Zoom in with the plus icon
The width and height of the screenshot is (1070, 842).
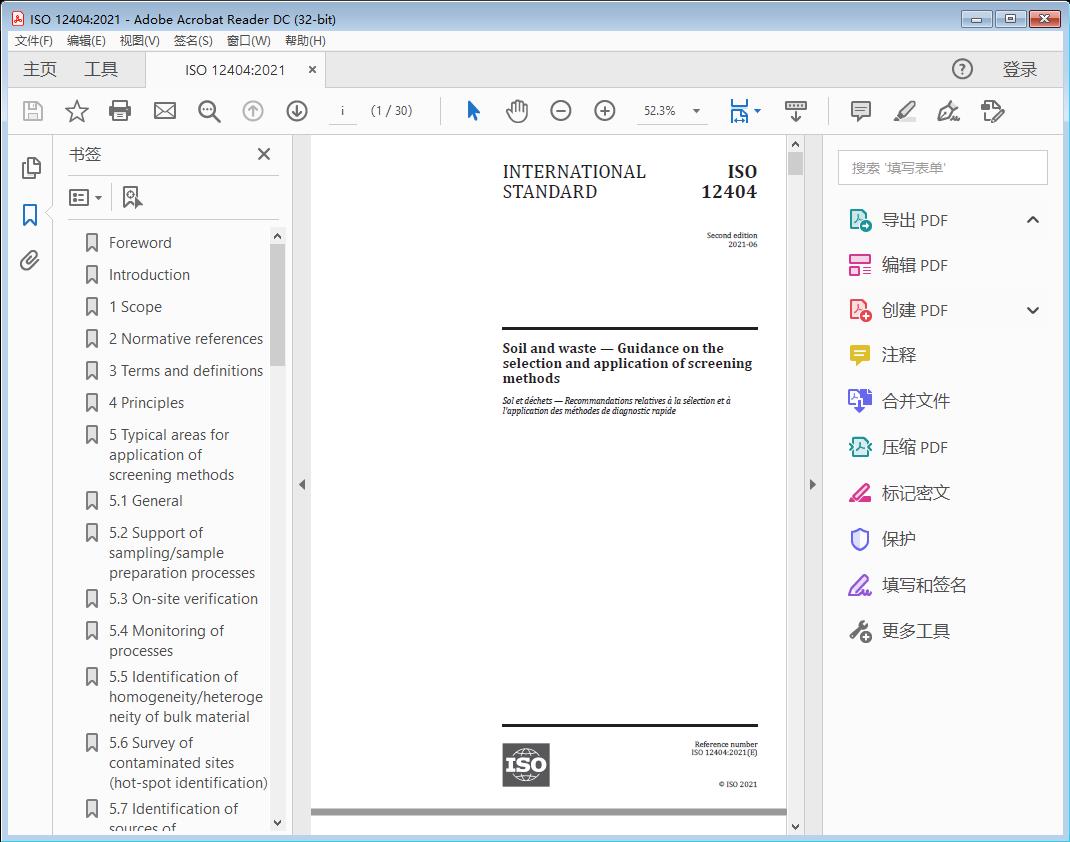tap(605, 111)
